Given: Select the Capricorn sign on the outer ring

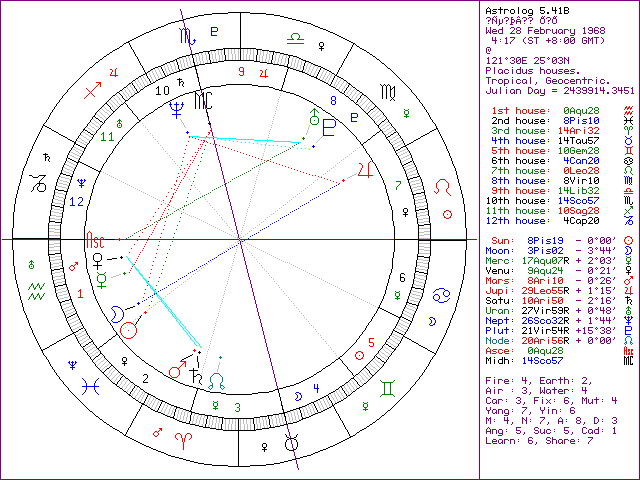Looking at the screenshot, I should click(37, 183).
